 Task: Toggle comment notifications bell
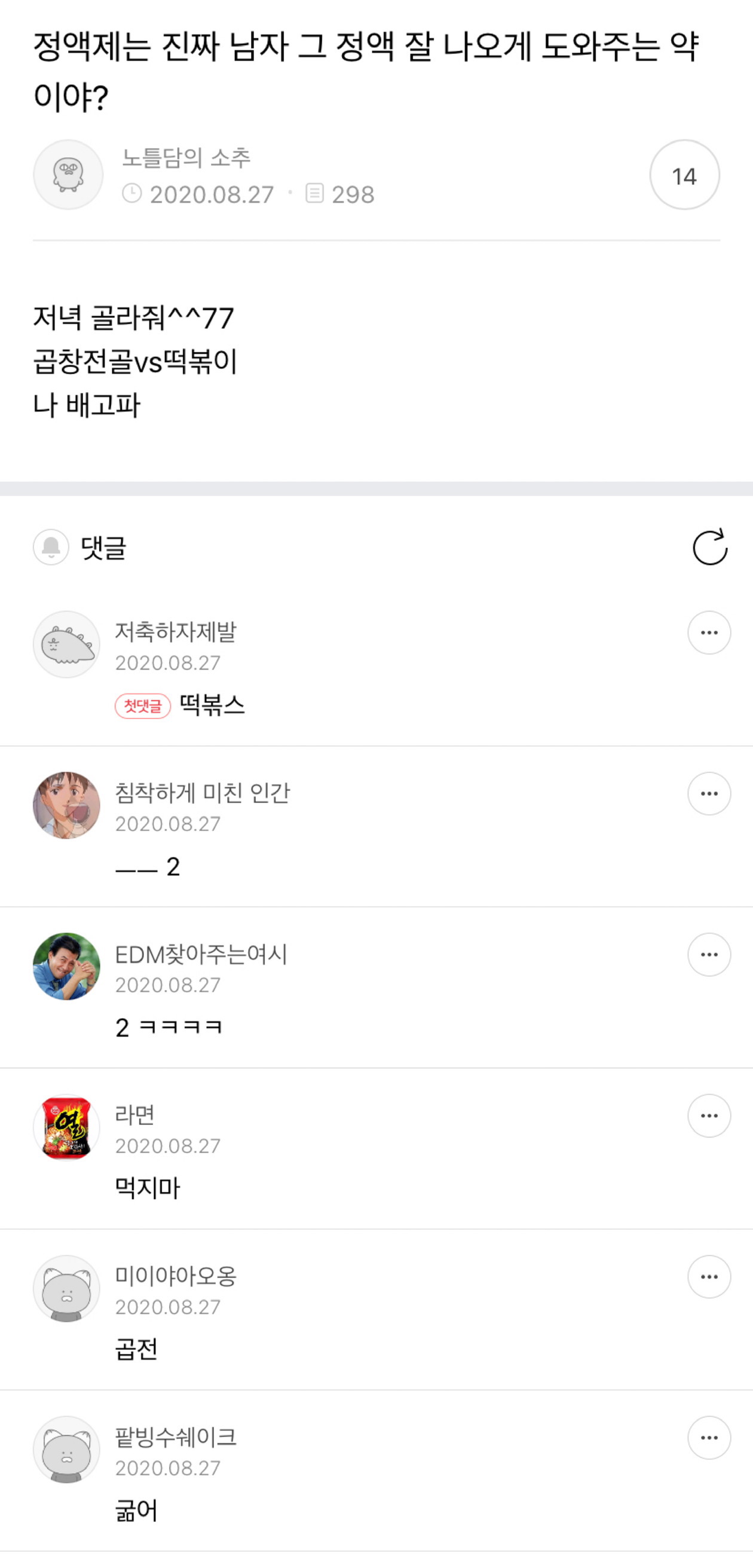pyautogui.click(x=51, y=547)
